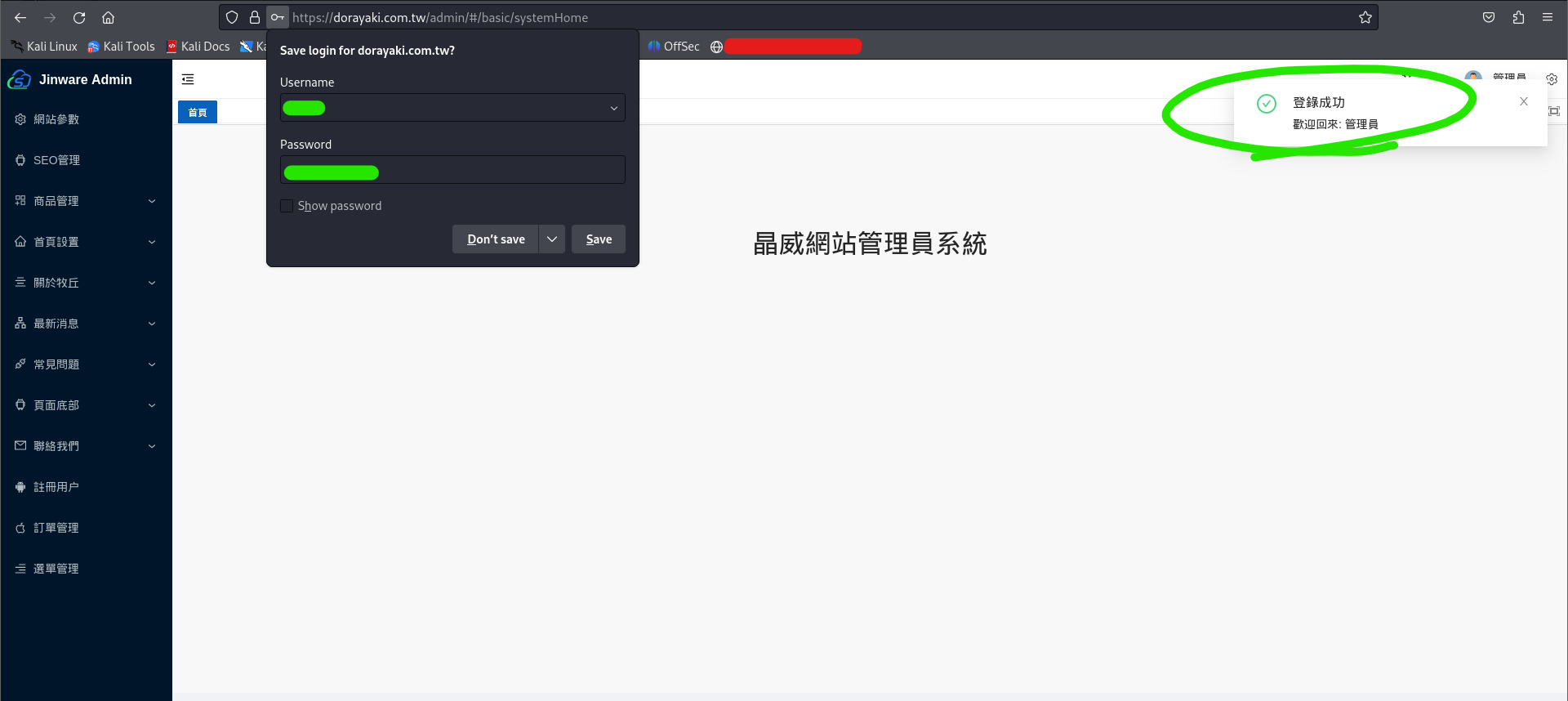This screenshot has width=1568, height=701.
Task: Bookmark this page with the star icon
Action: point(1365,17)
